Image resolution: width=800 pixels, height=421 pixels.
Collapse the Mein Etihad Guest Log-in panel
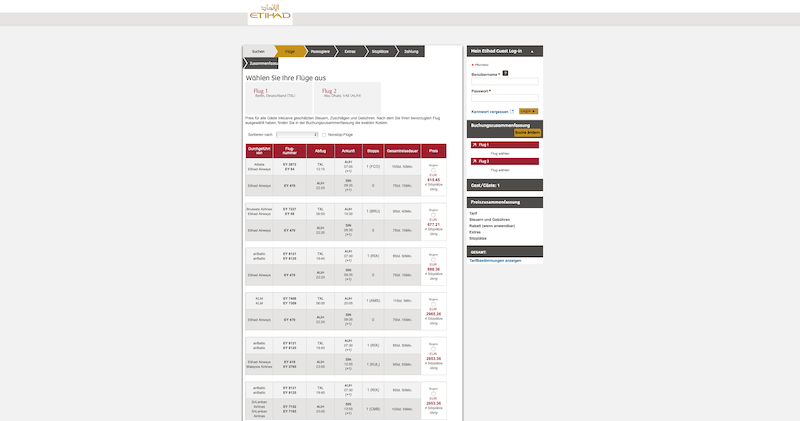(x=532, y=52)
